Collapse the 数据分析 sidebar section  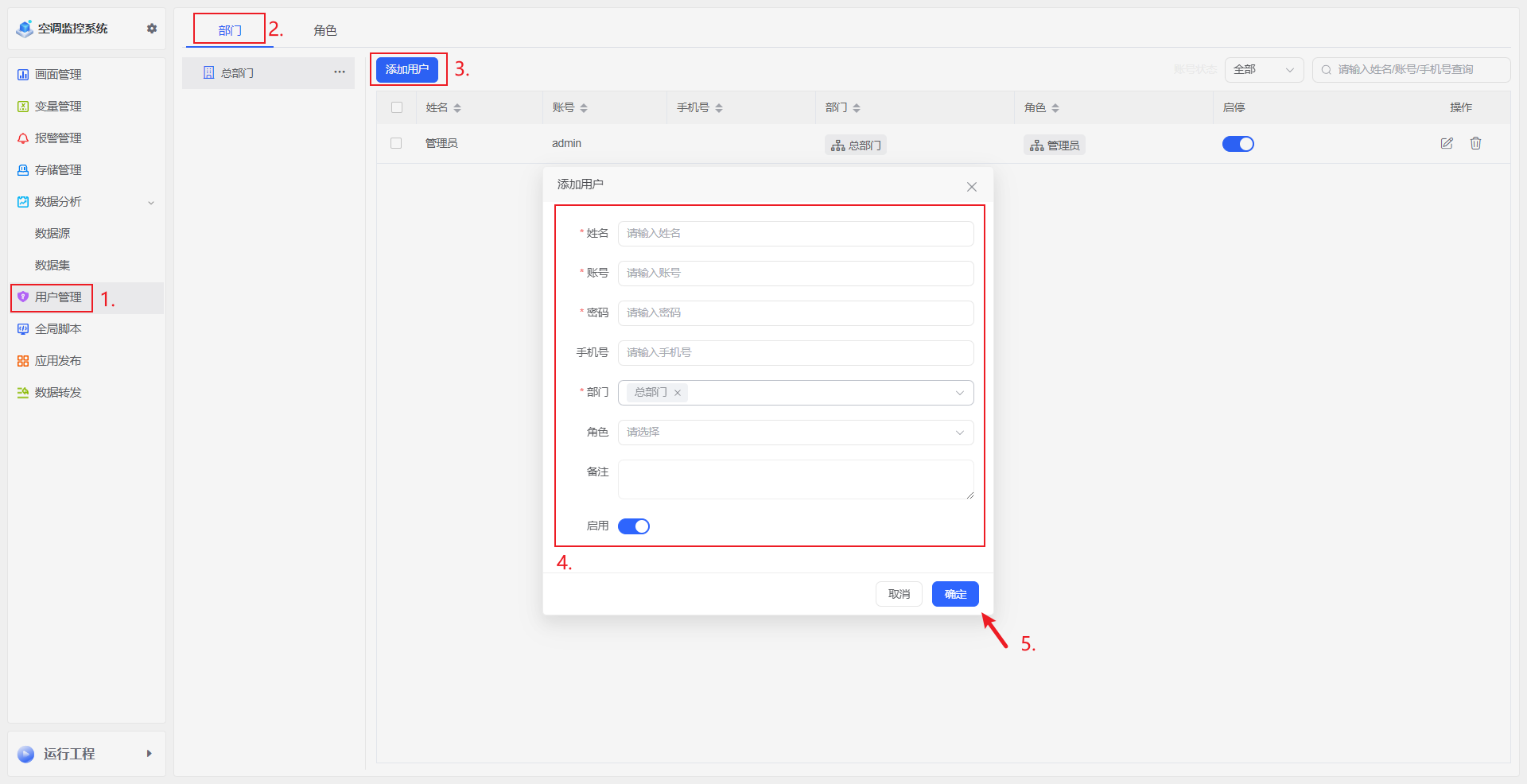[150, 202]
